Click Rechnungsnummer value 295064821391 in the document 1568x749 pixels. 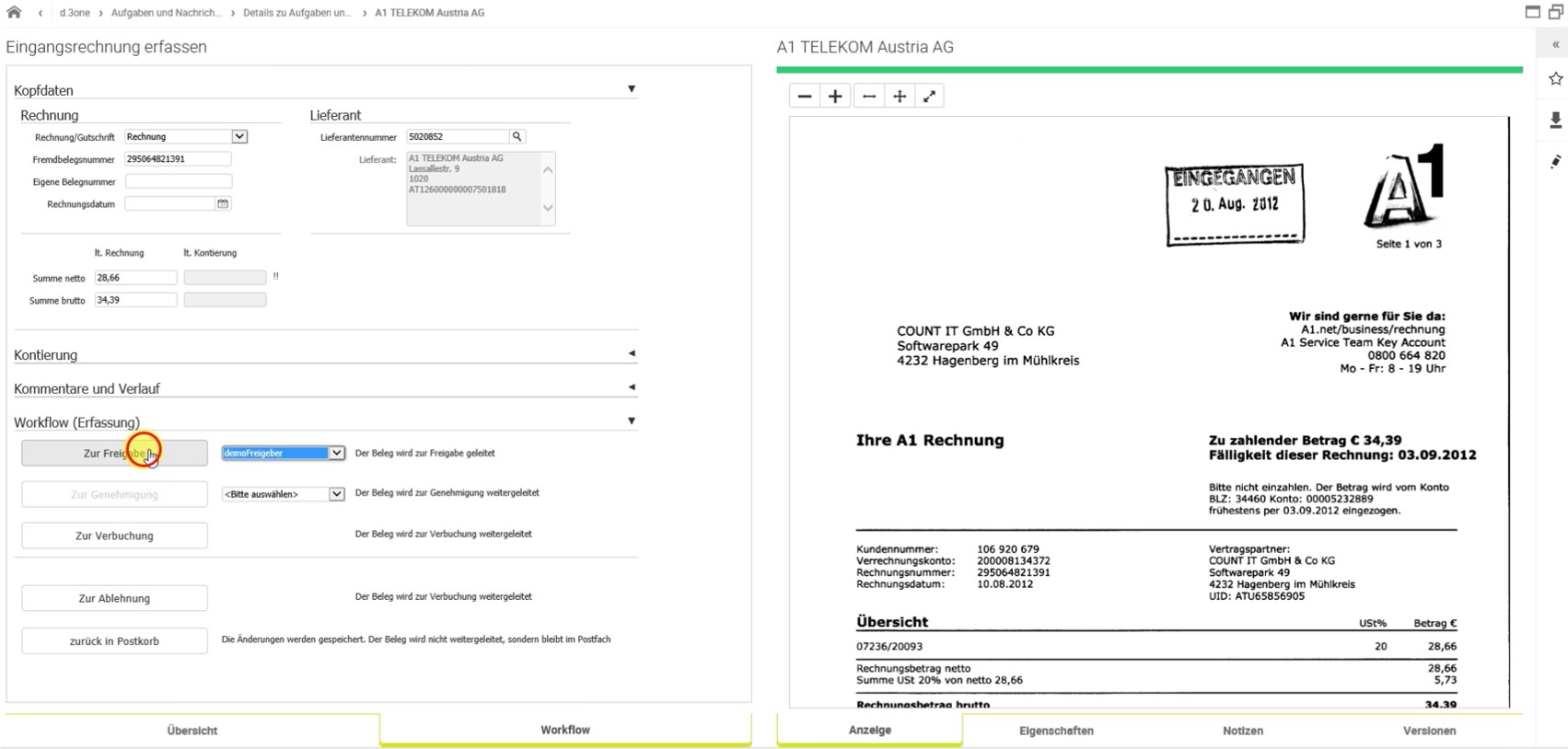coord(1014,572)
